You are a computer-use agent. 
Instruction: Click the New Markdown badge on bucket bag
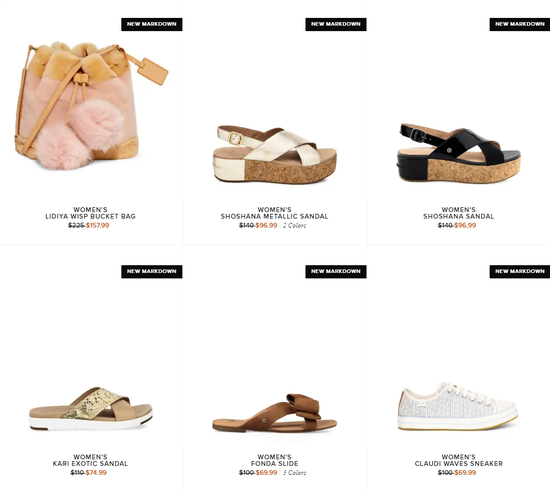(152, 24)
